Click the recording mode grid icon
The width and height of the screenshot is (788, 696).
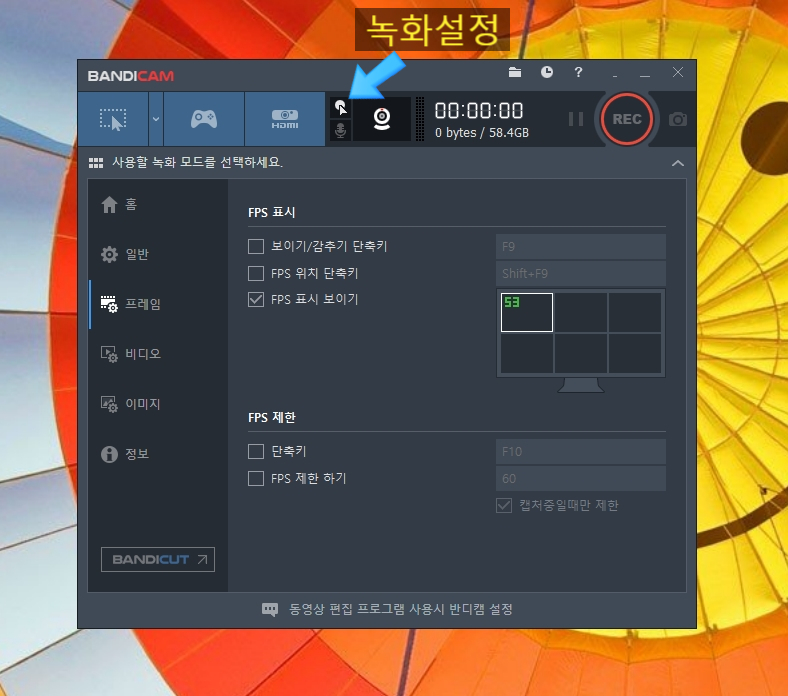point(96,163)
